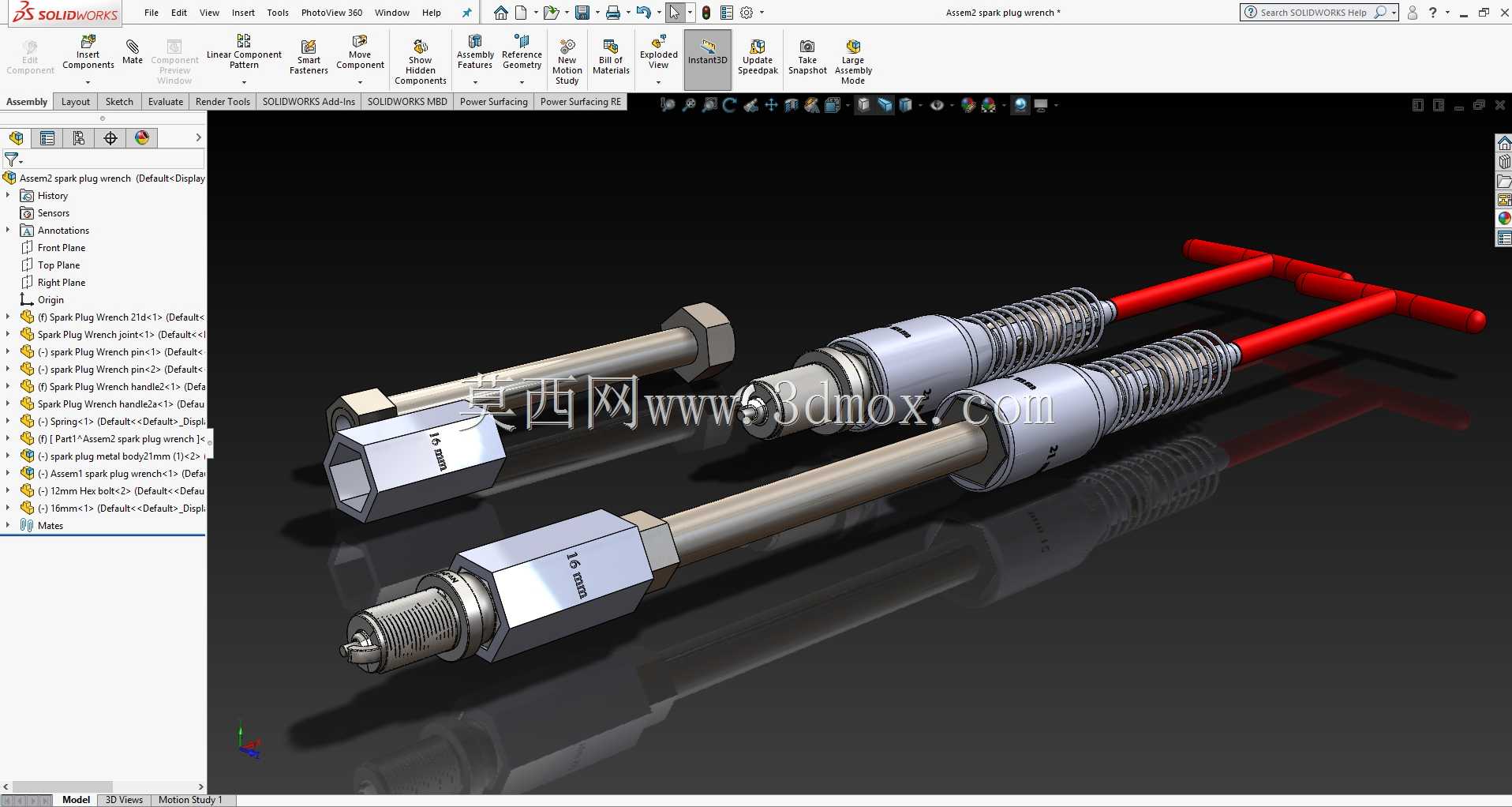The image size is (1512, 807).
Task: Open Appearances task pane color ball
Action: click(1504, 218)
